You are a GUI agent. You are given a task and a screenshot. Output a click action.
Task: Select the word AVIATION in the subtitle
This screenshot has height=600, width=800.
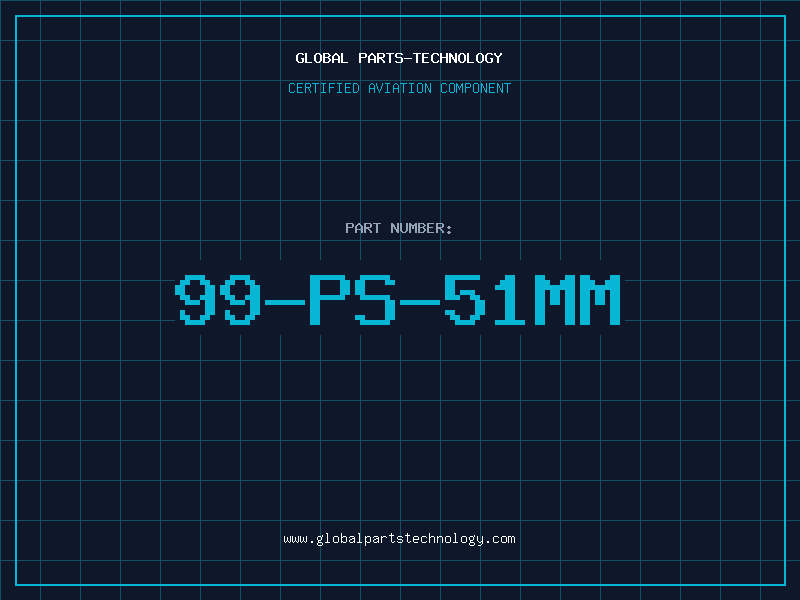[x=400, y=88]
